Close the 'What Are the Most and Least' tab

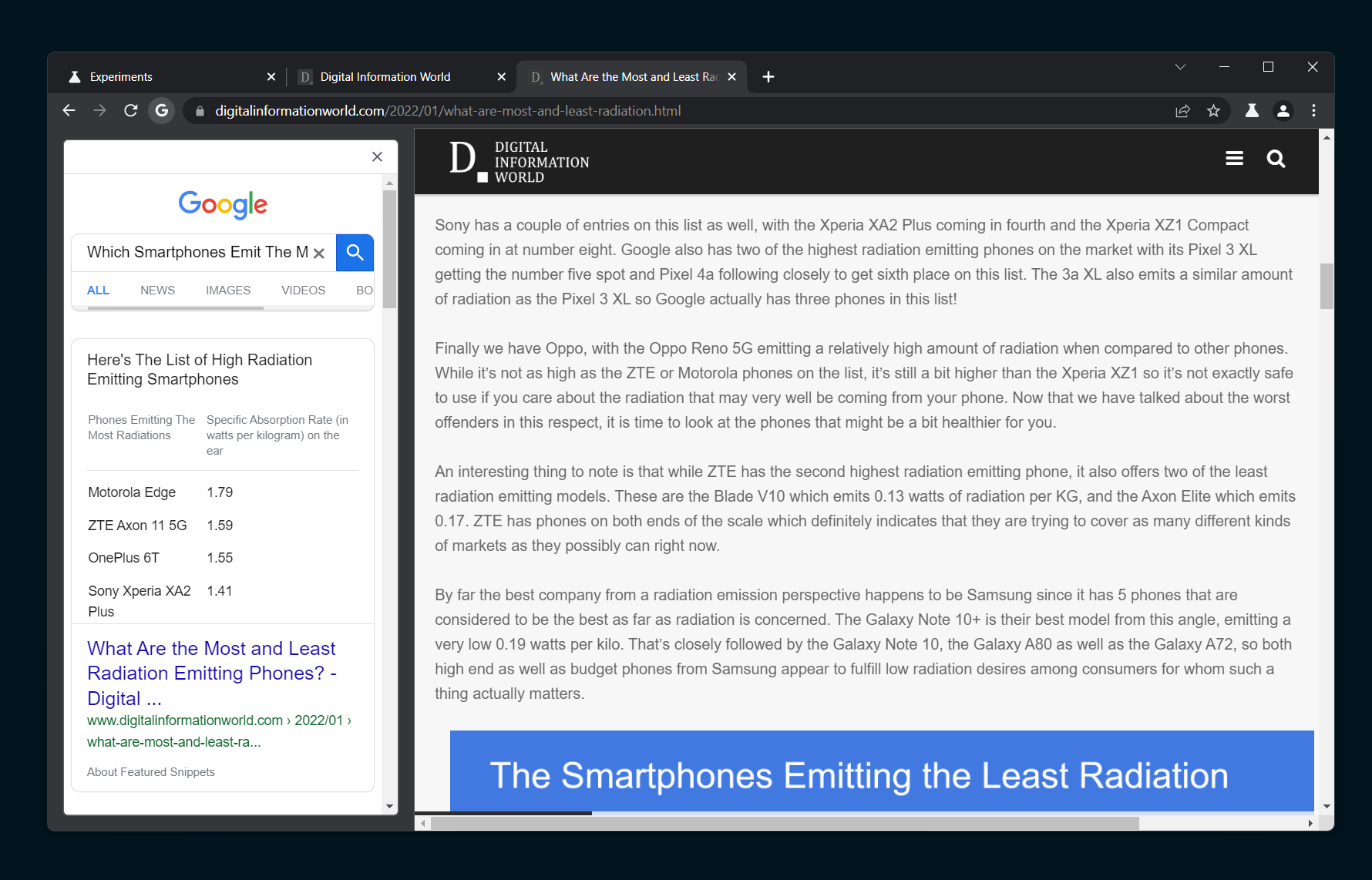pos(731,77)
